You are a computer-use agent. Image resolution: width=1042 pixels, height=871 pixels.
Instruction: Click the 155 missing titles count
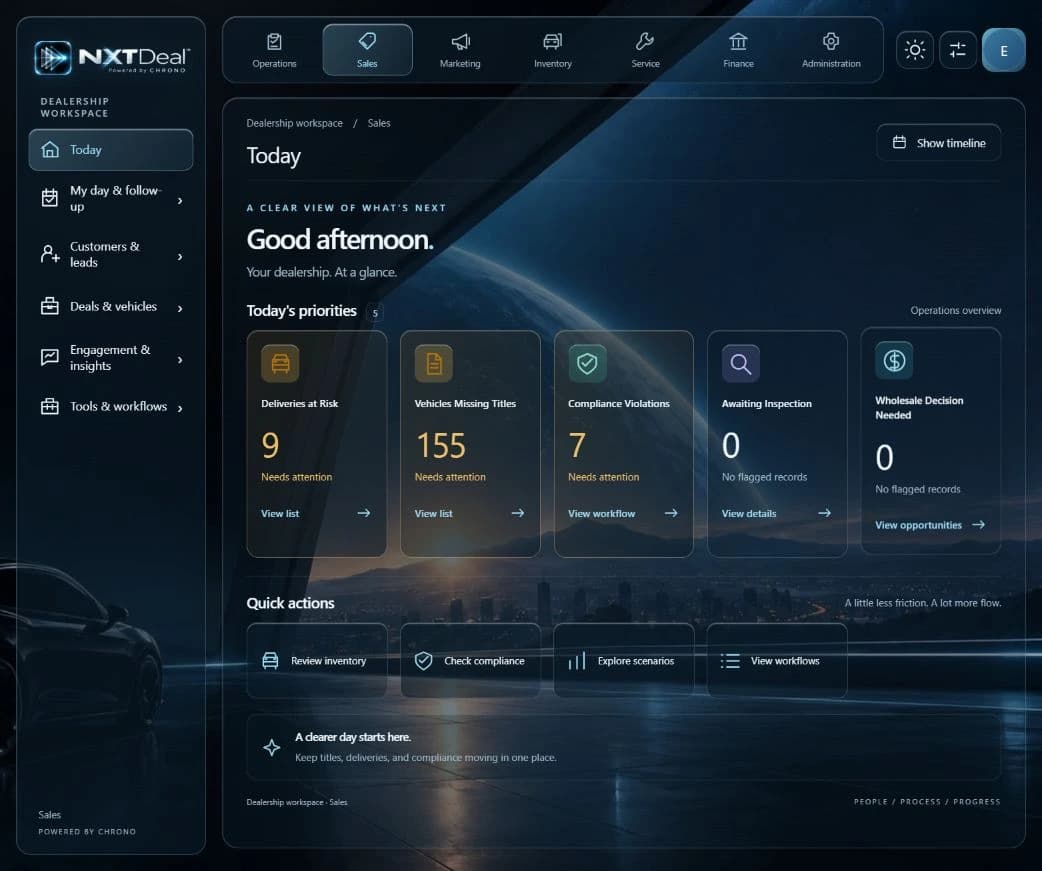coord(441,445)
